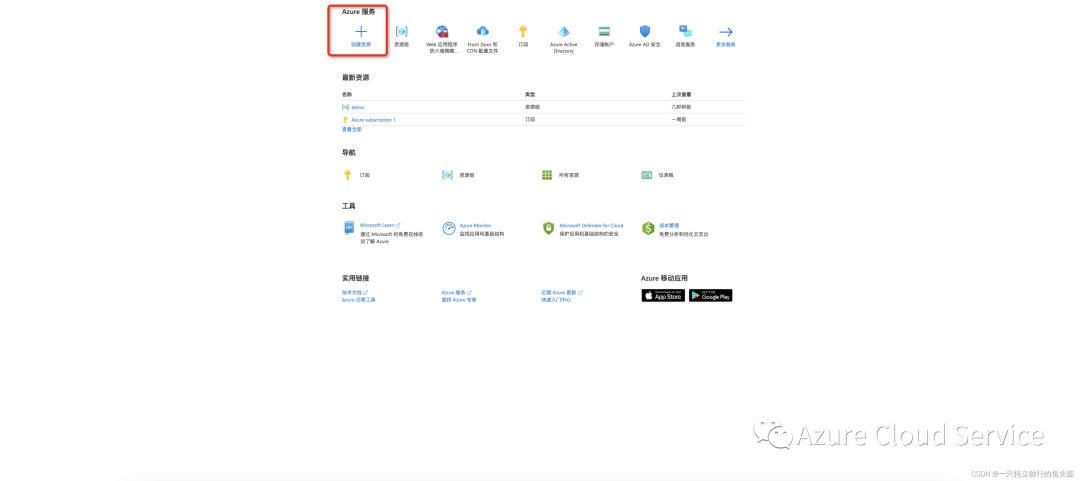Open Front Door 和 CDN 配置文件 service

(x=482, y=39)
